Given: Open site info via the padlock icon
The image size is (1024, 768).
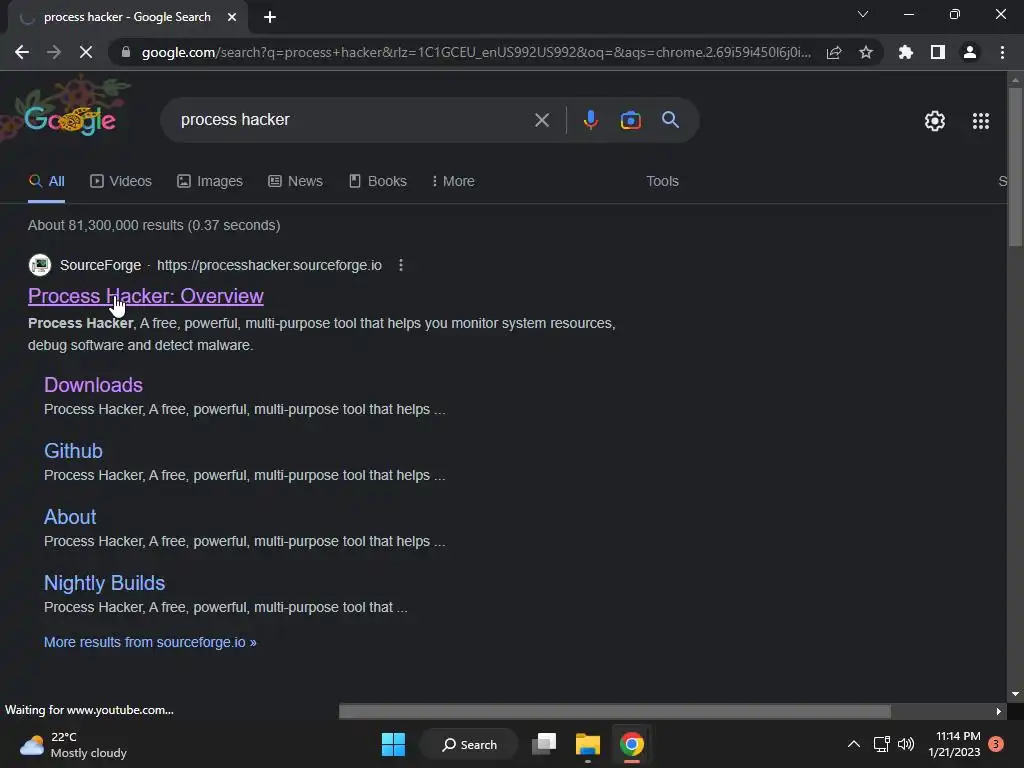Looking at the screenshot, I should click(x=125, y=52).
